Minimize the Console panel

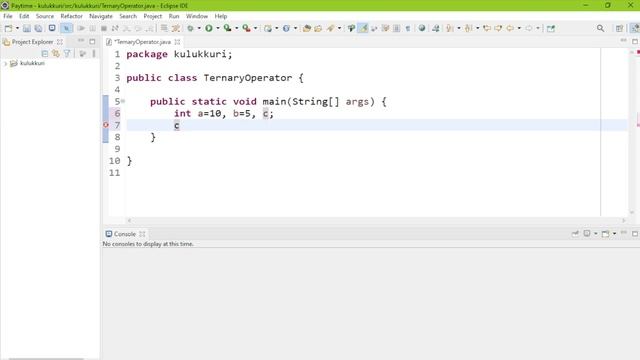tap(624, 233)
